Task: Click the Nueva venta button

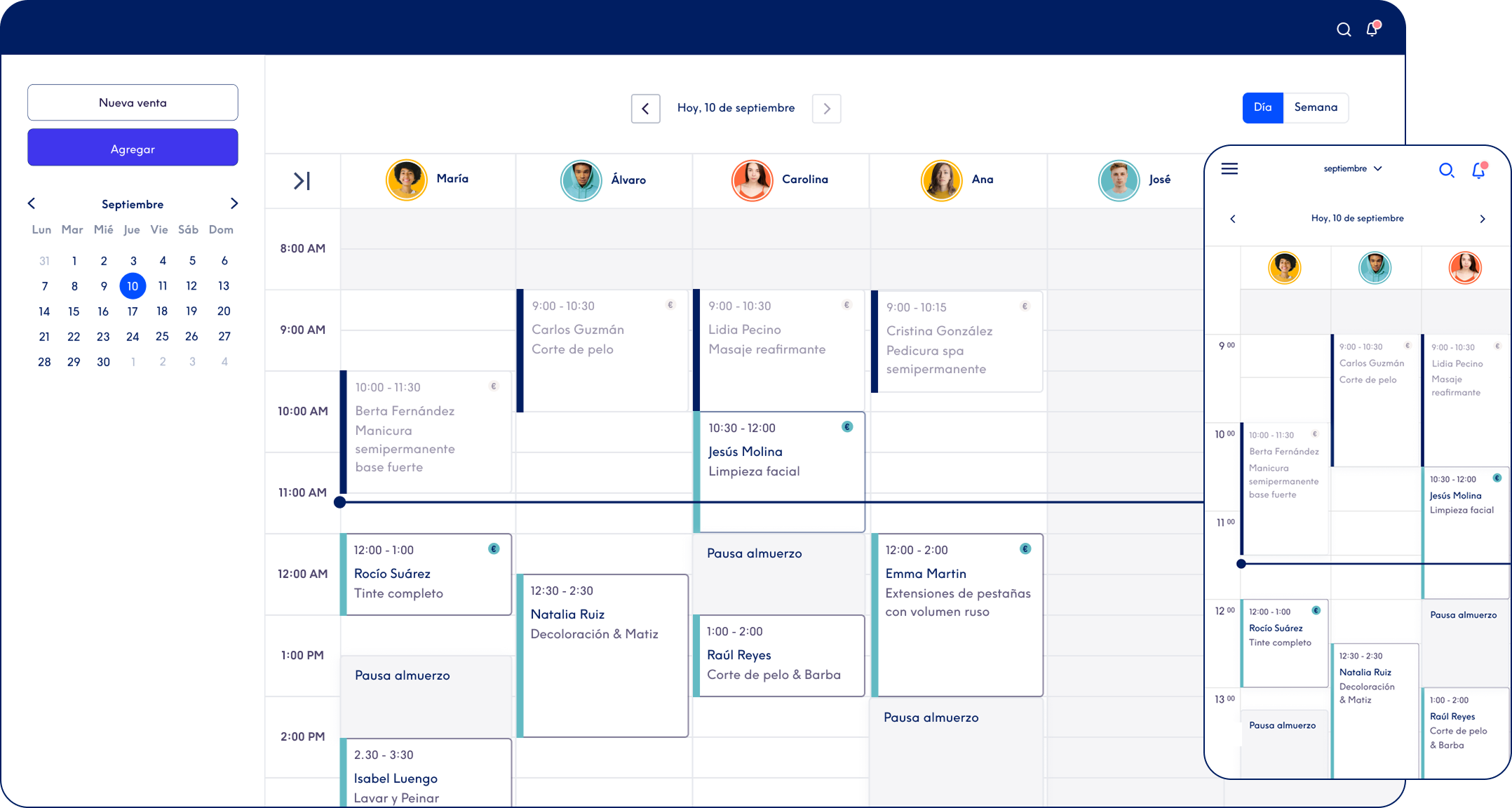Action: click(x=133, y=102)
